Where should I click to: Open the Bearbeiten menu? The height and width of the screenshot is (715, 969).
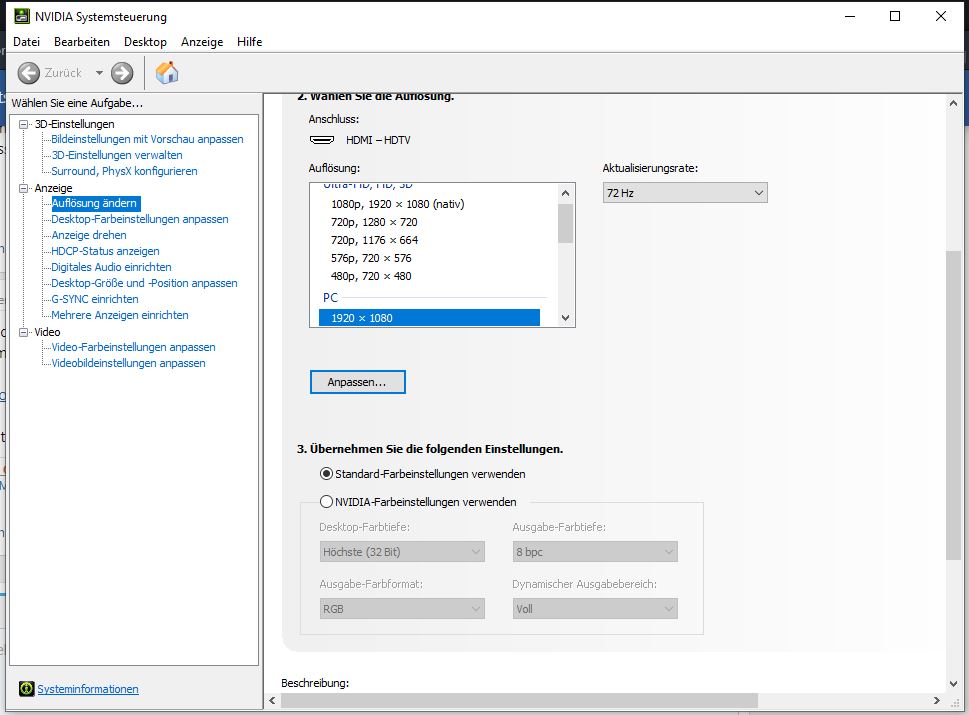pyautogui.click(x=82, y=42)
